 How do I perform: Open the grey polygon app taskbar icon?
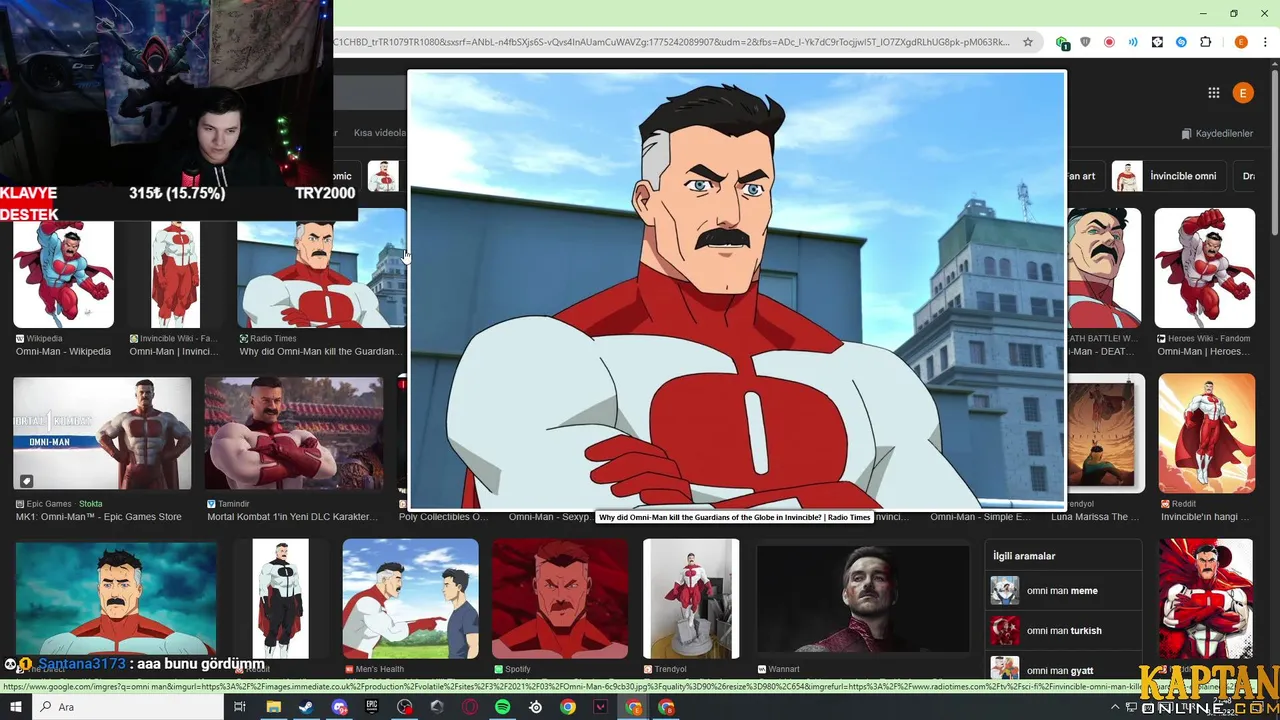tap(437, 707)
